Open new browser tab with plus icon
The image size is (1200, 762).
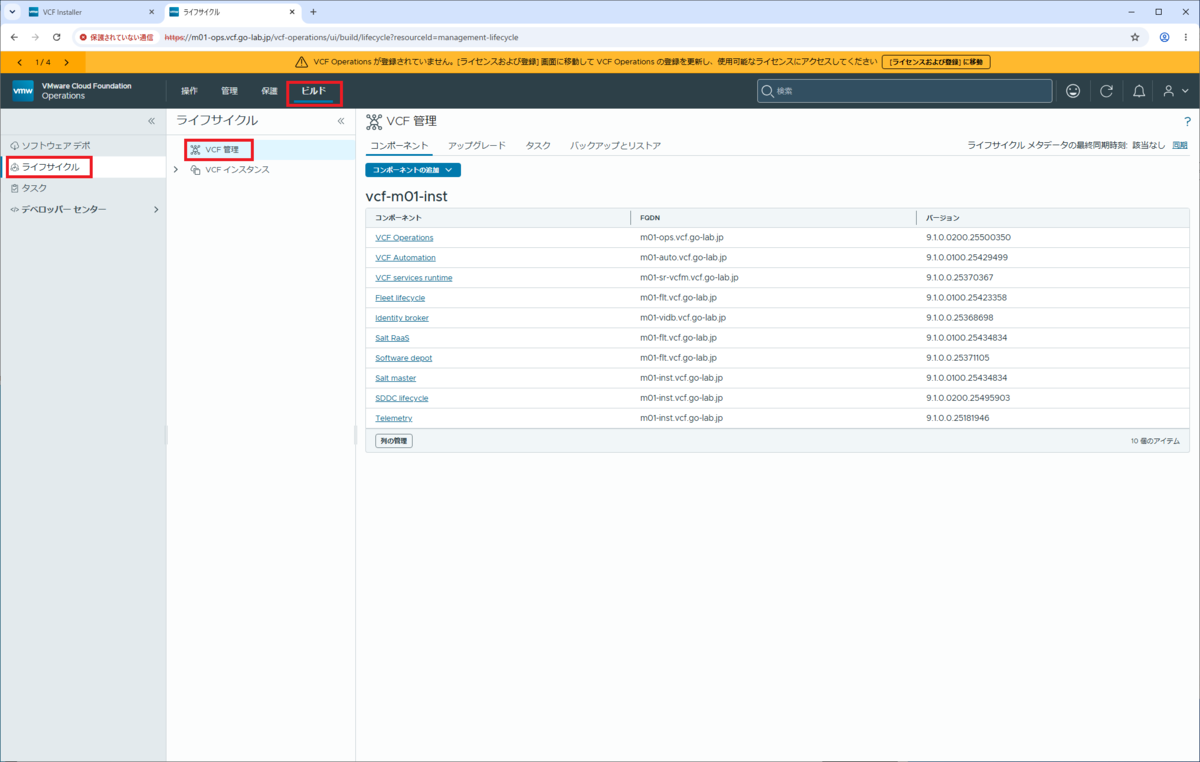313,12
